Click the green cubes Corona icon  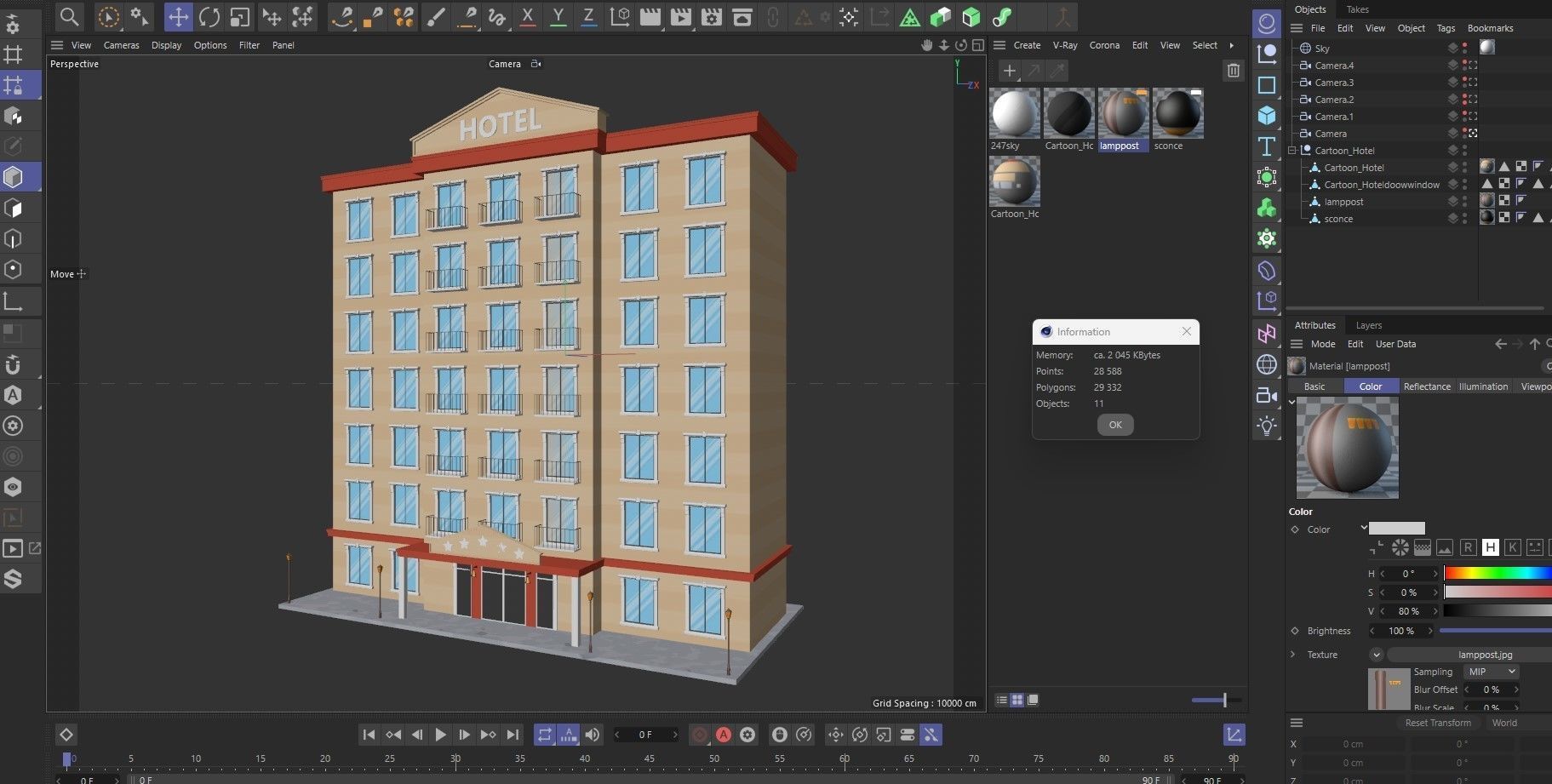point(940,16)
